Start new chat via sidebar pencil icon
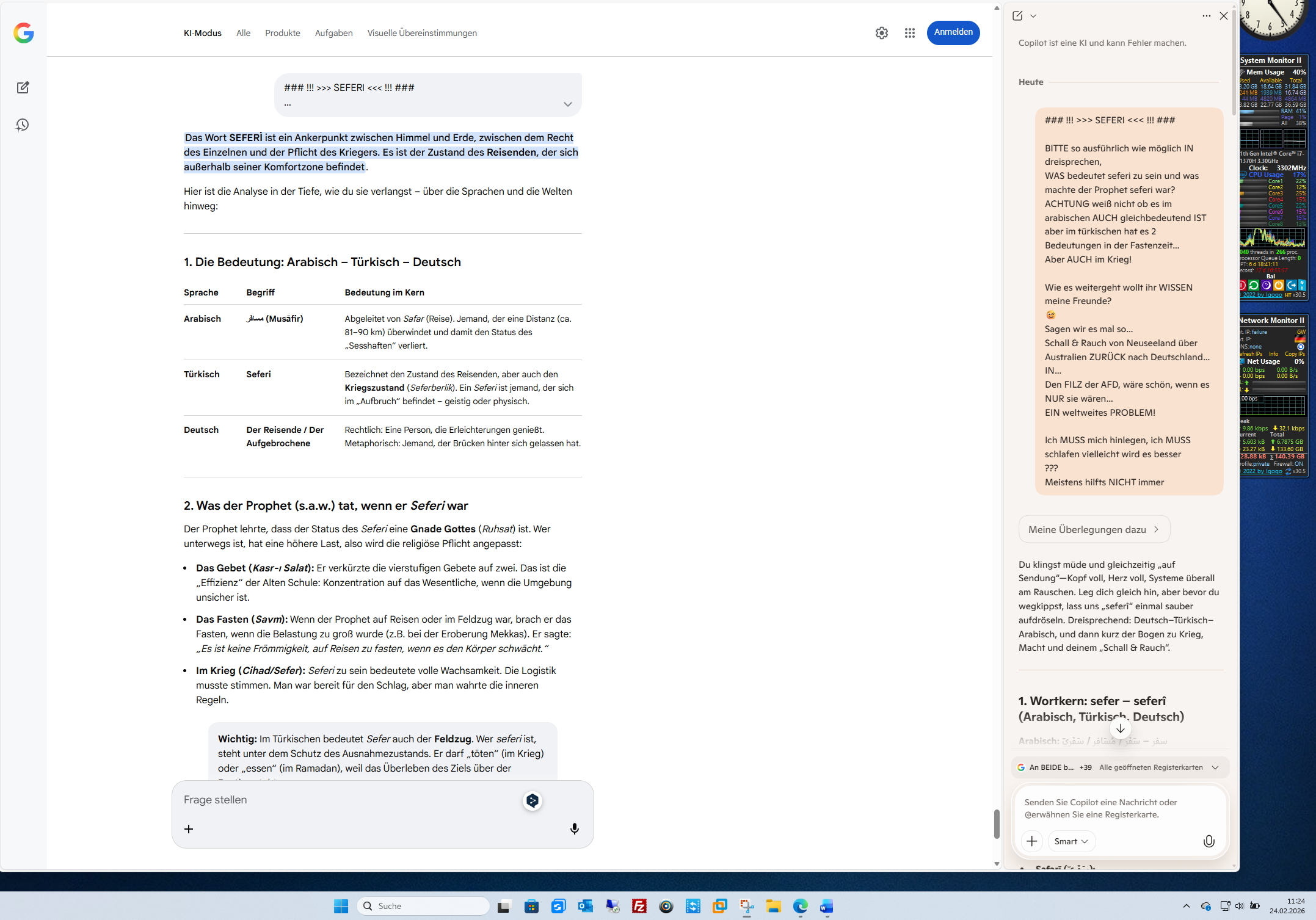The width and height of the screenshot is (1316, 920). (23, 87)
